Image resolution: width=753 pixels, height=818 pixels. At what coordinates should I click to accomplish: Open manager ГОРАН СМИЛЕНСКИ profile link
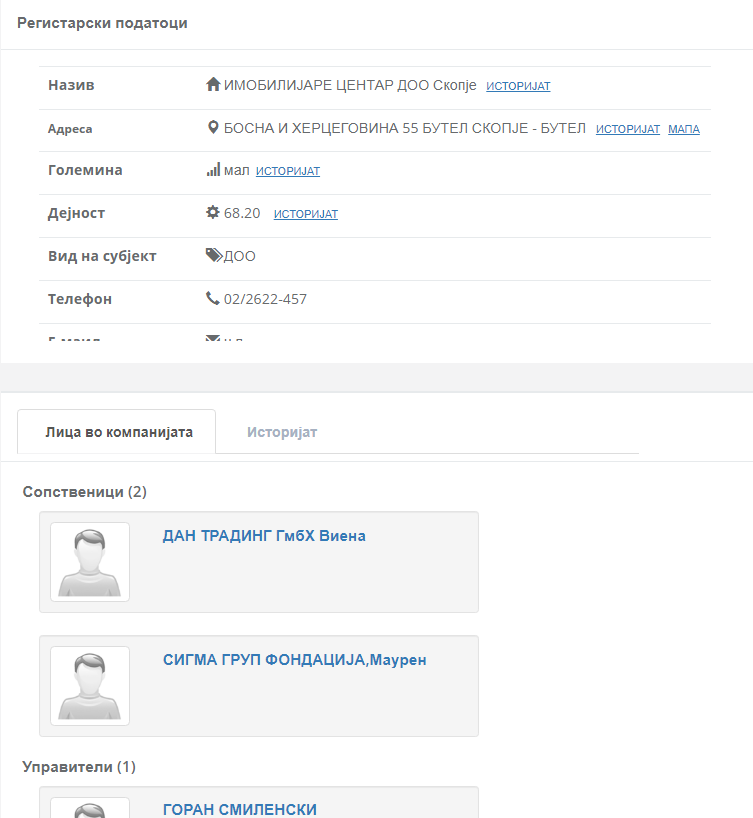point(240,809)
